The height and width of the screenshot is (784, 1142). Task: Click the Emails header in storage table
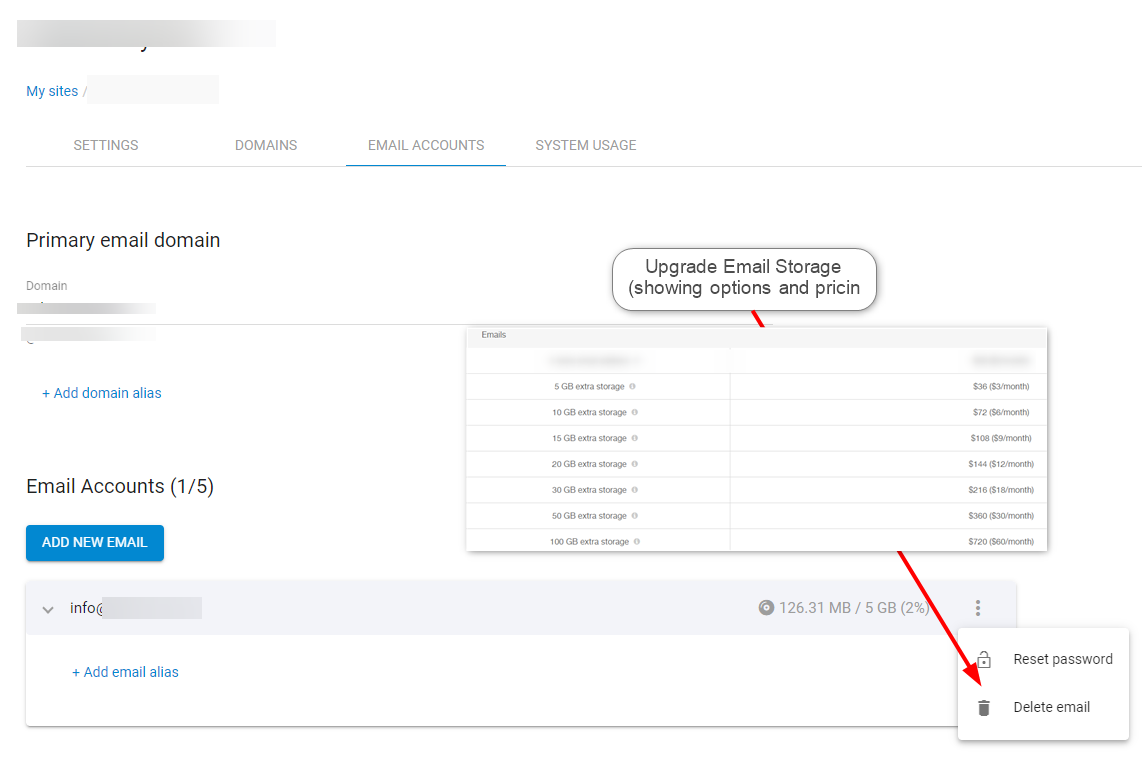[494, 335]
